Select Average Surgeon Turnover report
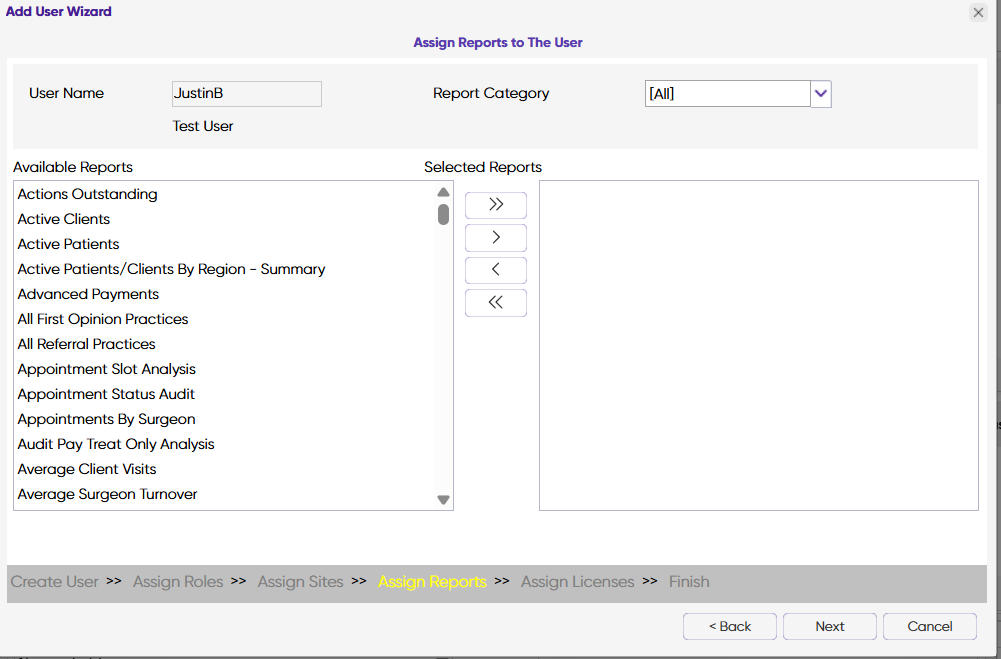This screenshot has height=659, width=1001. coord(225,494)
